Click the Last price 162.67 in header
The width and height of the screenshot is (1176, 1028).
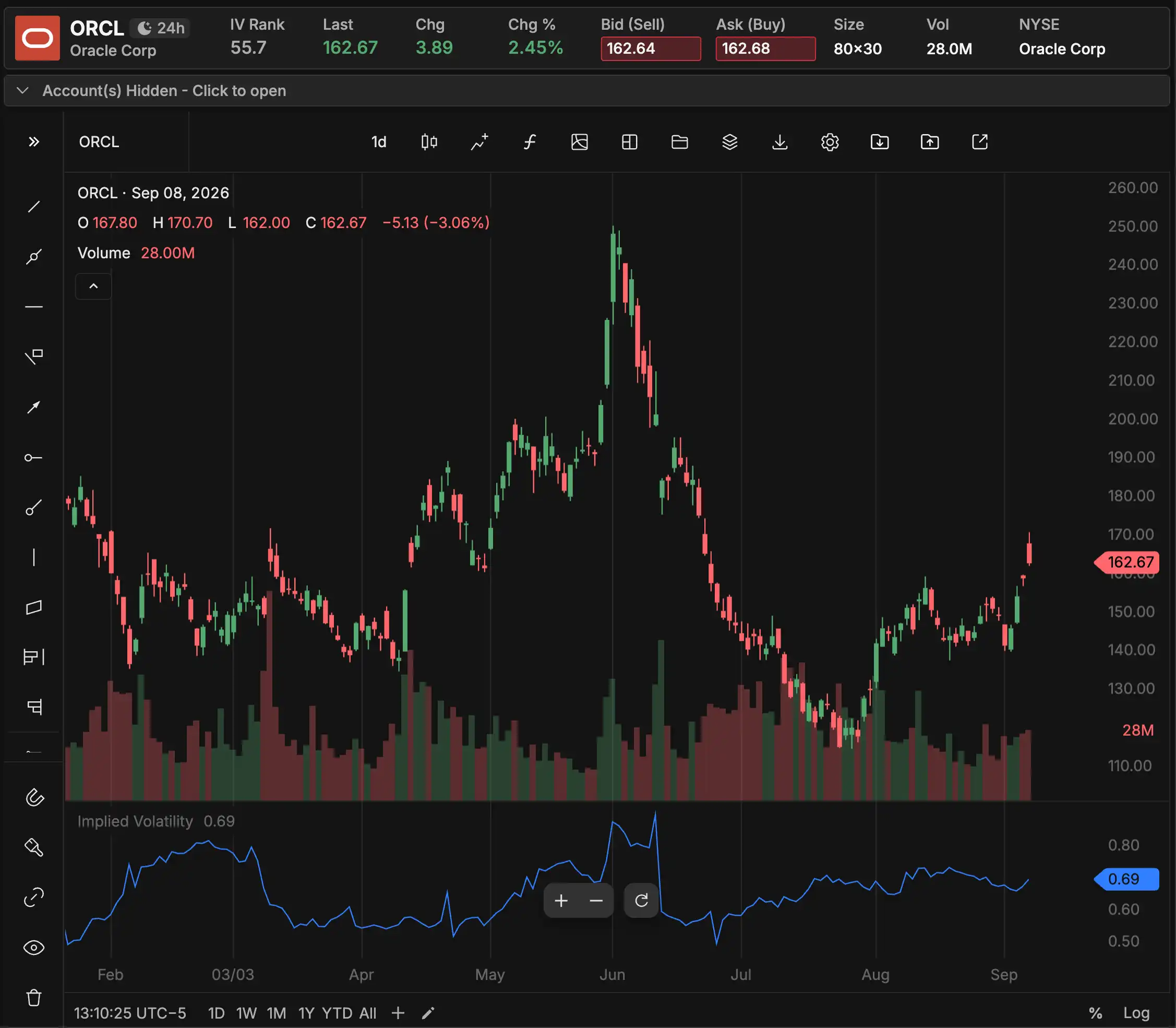point(350,47)
